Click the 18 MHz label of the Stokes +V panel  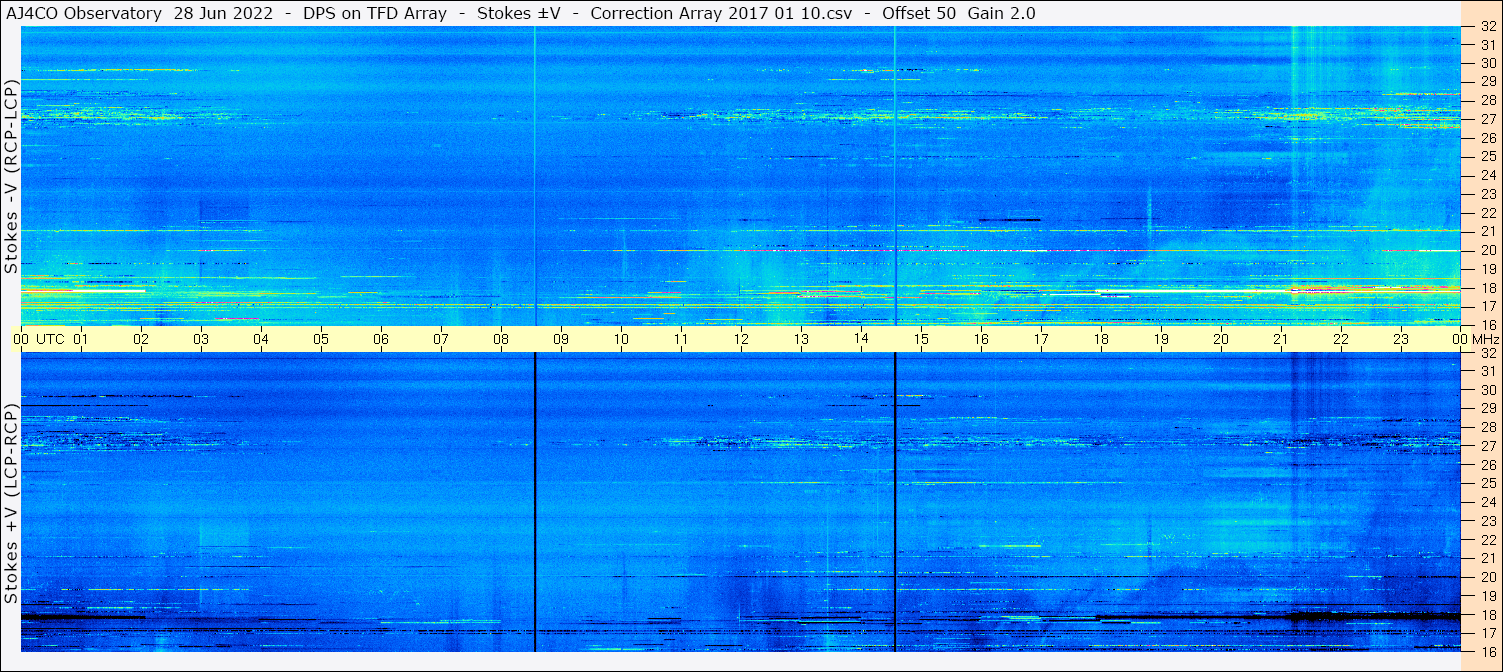coord(1488,614)
